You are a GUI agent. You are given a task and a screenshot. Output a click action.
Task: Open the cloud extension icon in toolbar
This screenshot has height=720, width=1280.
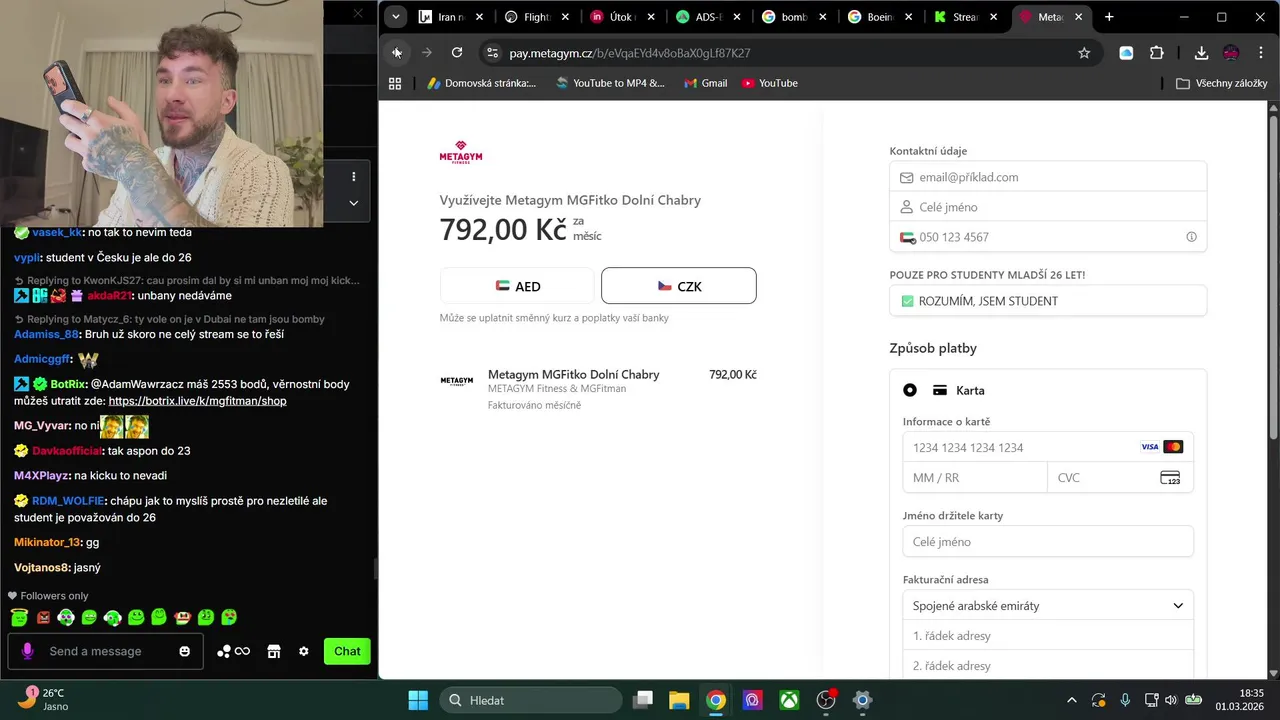[x=1126, y=53]
